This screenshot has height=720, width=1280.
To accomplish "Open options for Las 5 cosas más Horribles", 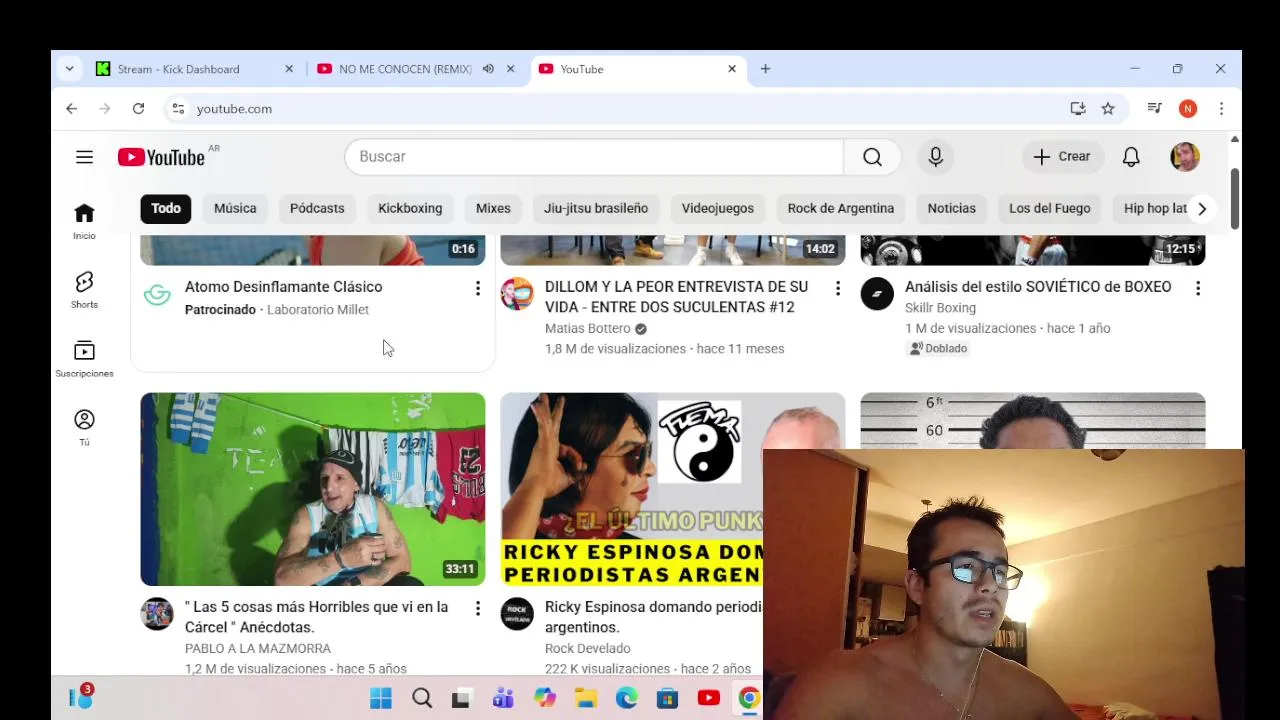I will pyautogui.click(x=477, y=608).
